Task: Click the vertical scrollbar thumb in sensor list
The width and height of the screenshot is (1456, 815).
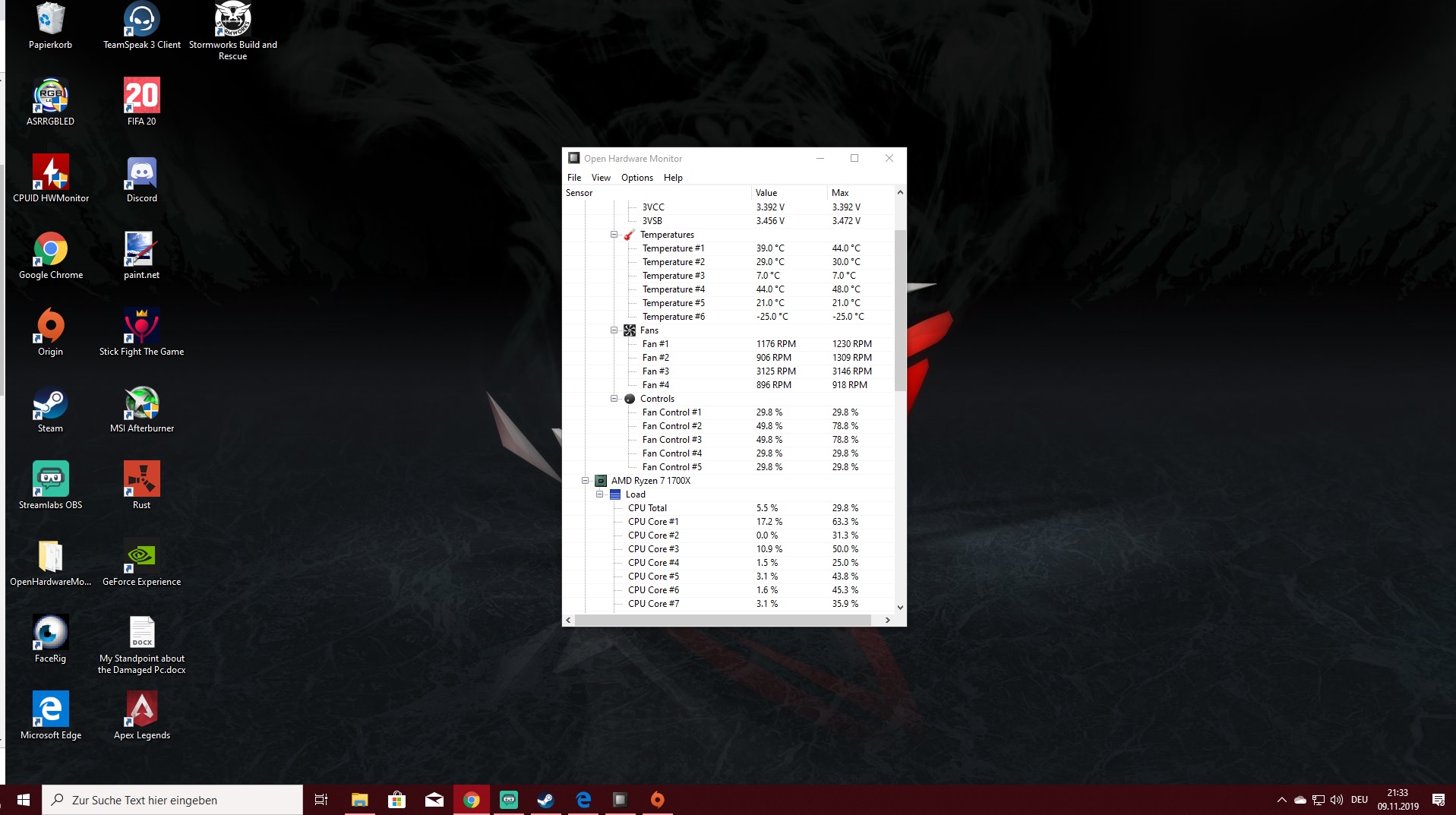Action: (900, 310)
